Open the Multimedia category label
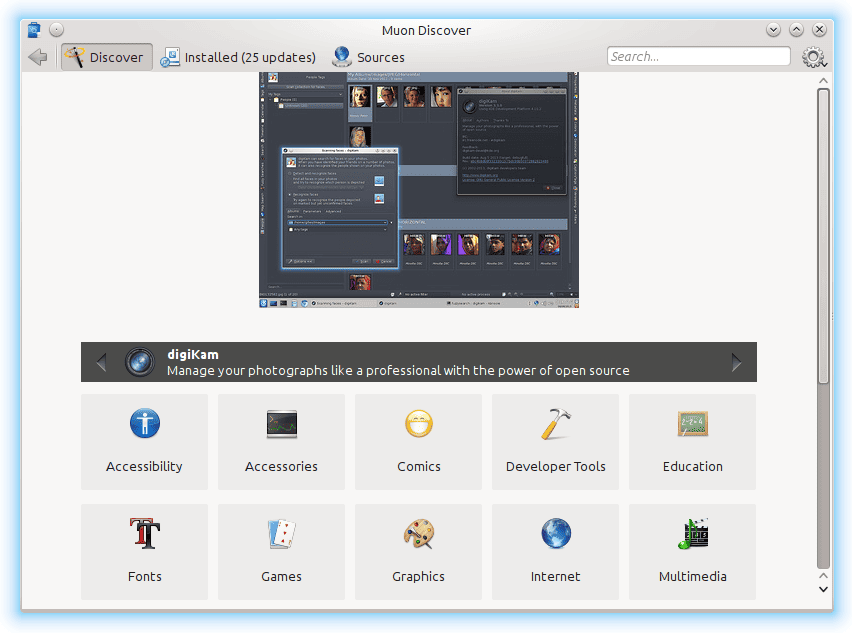The height and width of the screenshot is (633, 852). 693,576
